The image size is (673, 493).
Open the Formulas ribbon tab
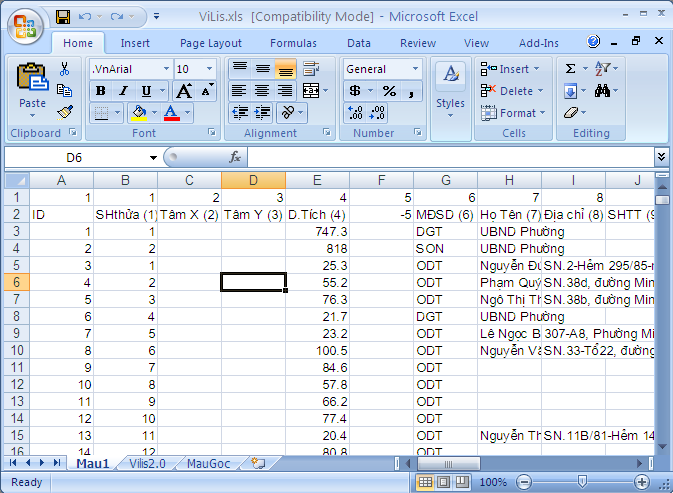tap(293, 43)
